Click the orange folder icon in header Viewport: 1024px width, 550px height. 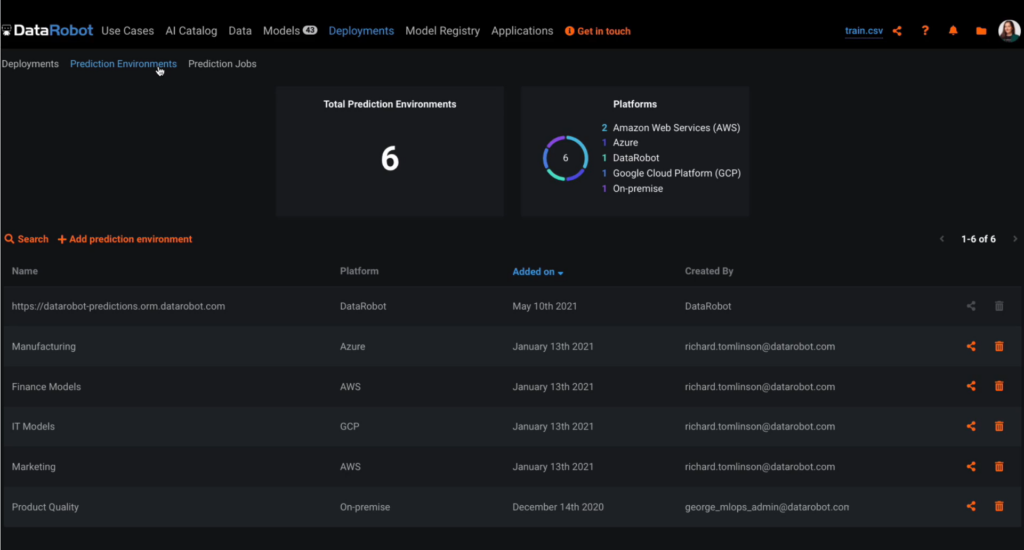[x=981, y=31]
